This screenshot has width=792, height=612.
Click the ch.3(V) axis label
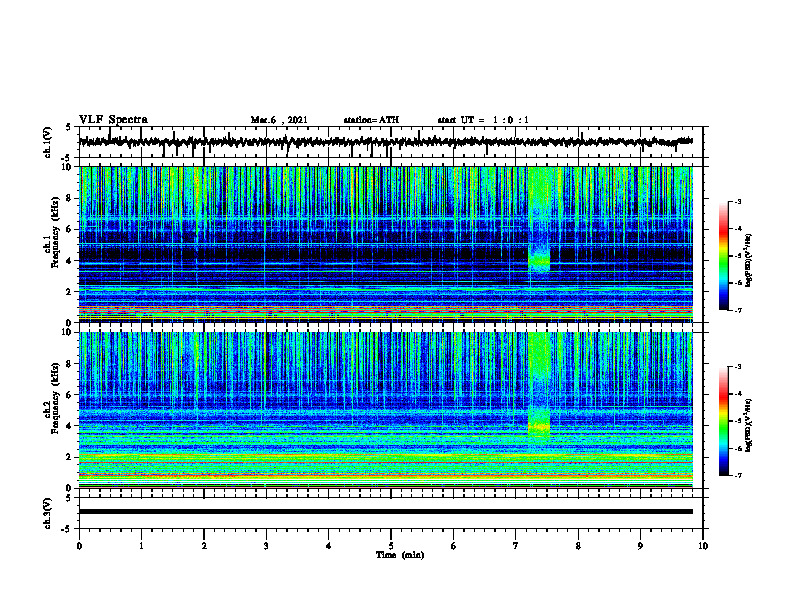point(48,513)
